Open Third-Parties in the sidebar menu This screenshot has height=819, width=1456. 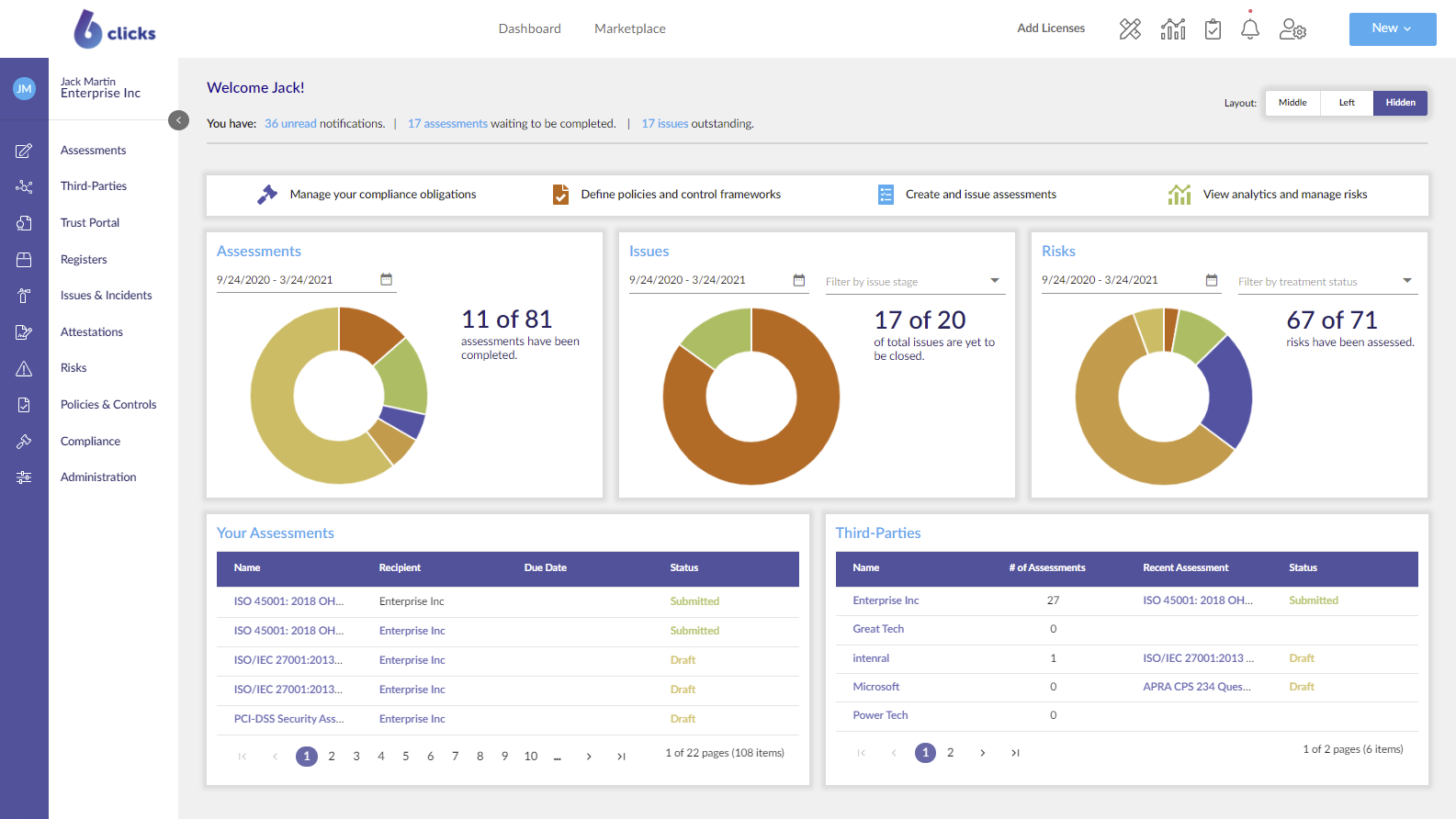coord(94,186)
